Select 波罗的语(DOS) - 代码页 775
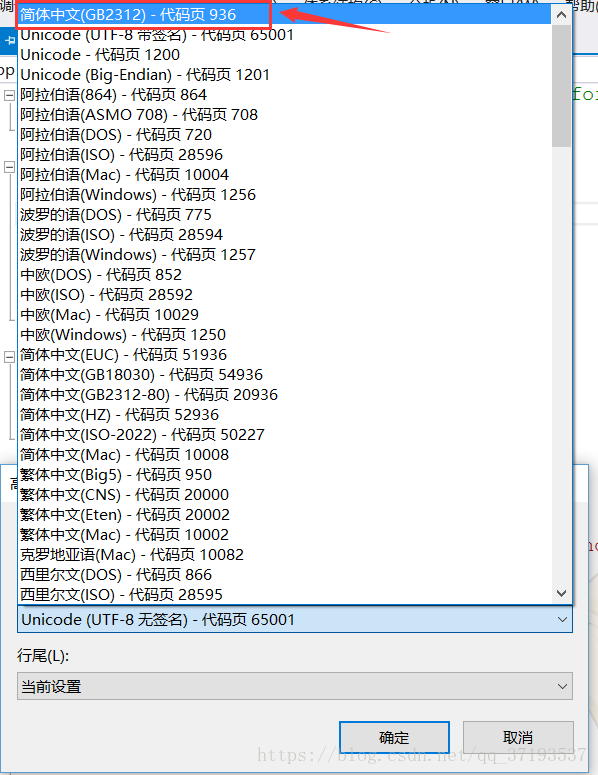598x775 pixels. pos(285,215)
